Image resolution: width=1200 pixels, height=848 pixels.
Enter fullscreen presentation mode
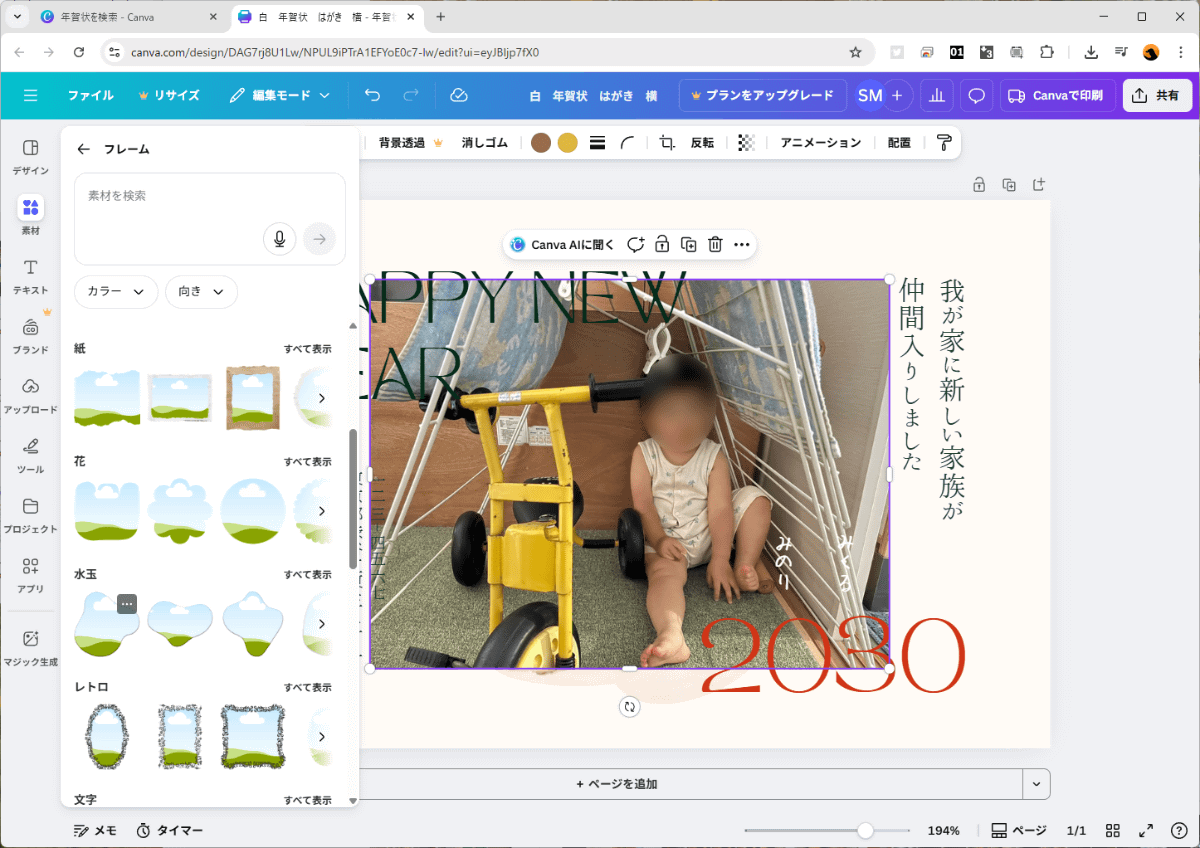click(x=1147, y=831)
